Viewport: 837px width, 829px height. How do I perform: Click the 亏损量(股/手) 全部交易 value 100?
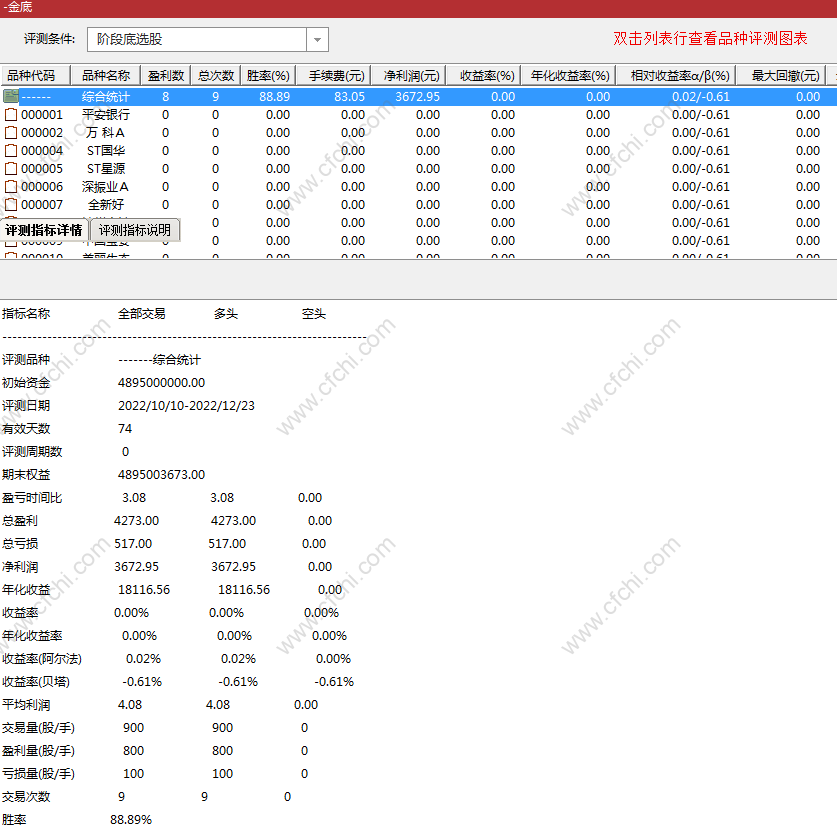tap(133, 773)
